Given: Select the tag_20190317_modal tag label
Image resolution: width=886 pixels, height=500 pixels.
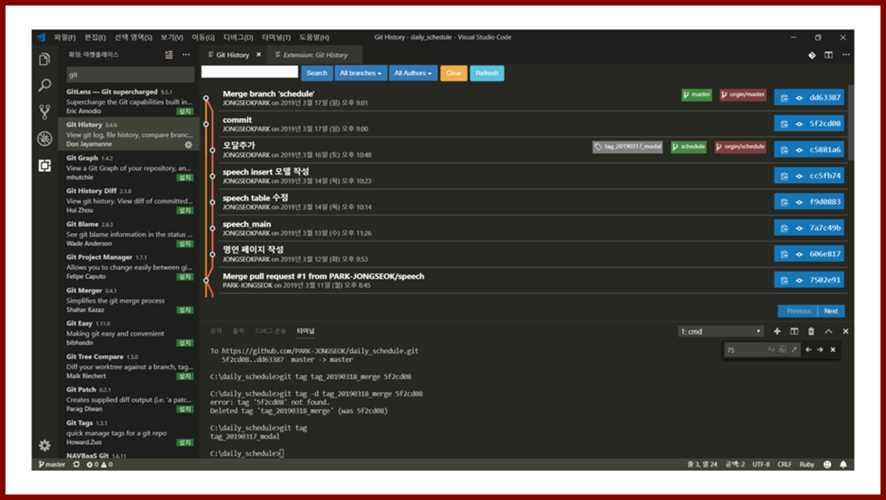Looking at the screenshot, I should 627,147.
